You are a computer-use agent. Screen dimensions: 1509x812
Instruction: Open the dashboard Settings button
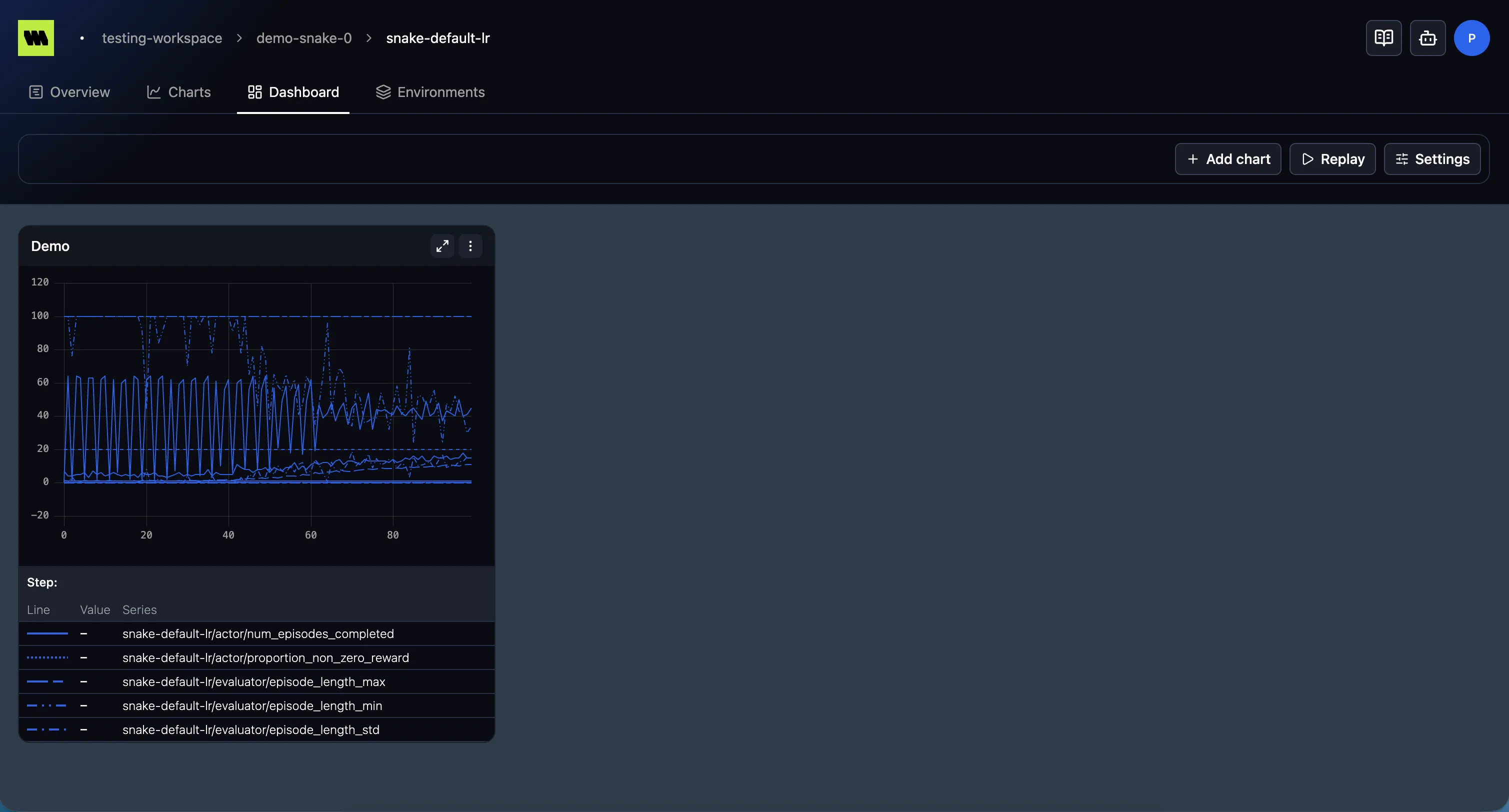pos(1431,159)
